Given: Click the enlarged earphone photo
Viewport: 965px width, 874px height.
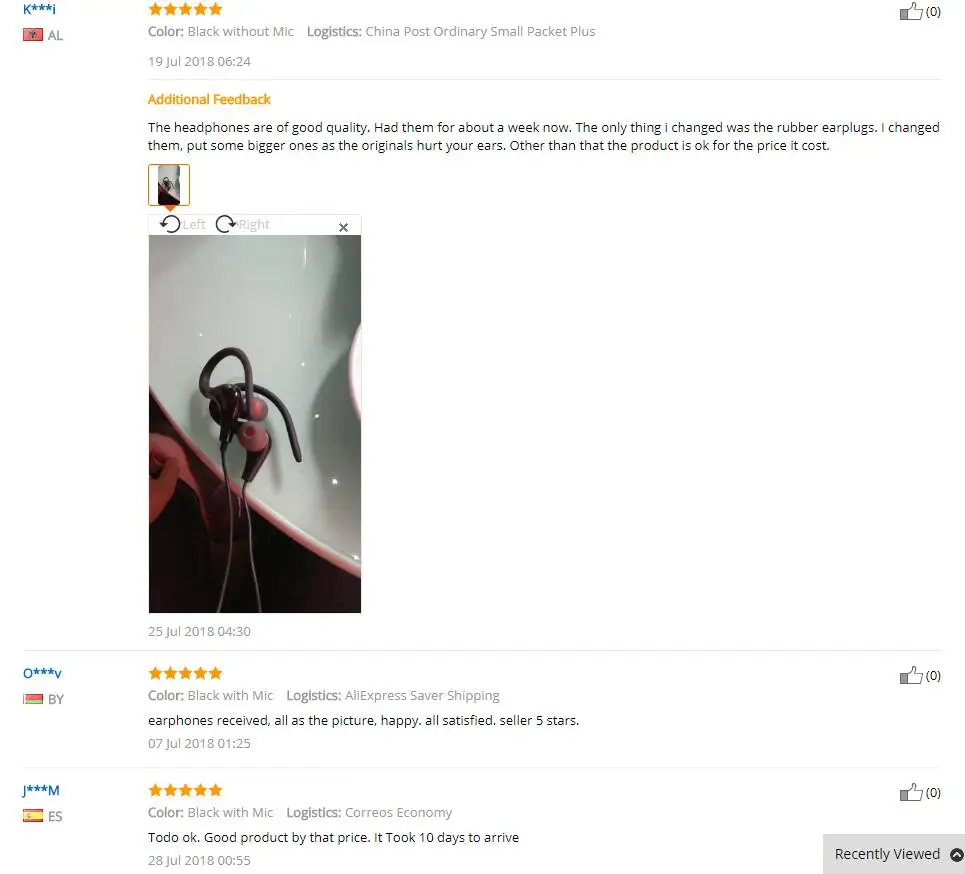Looking at the screenshot, I should pyautogui.click(x=255, y=424).
